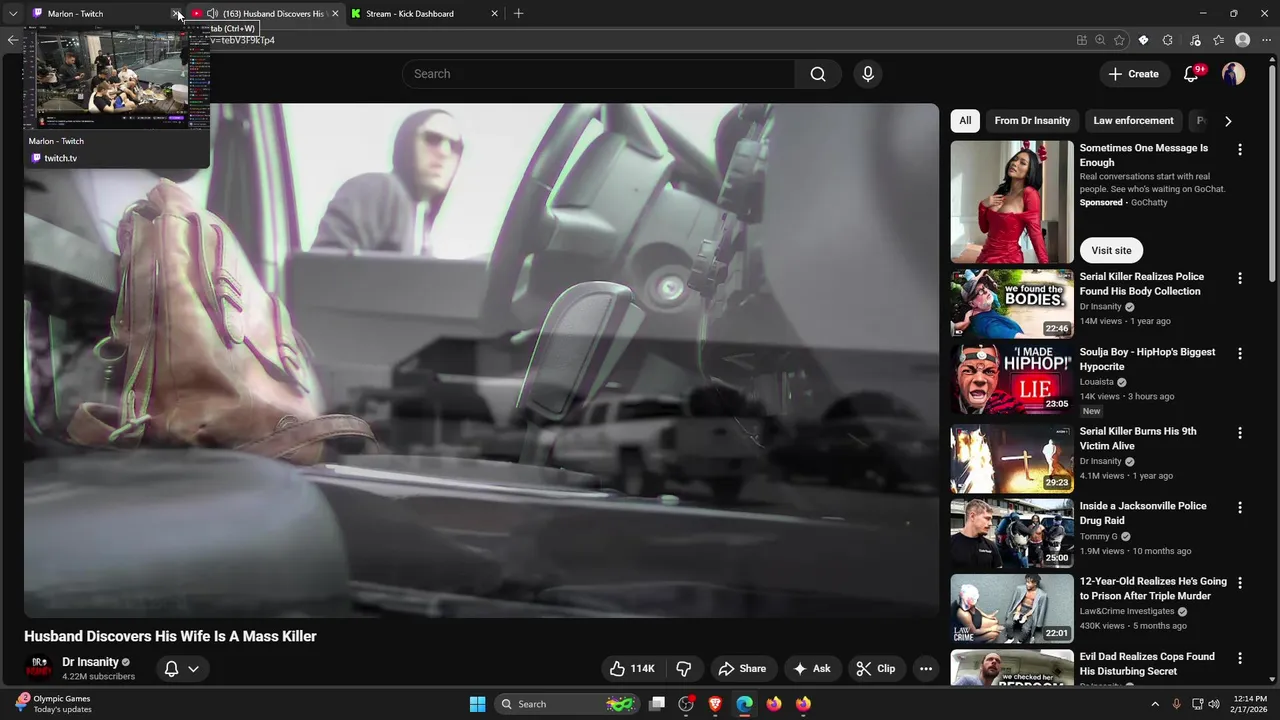
Task: Go back to previous page
Action: pos(12,40)
